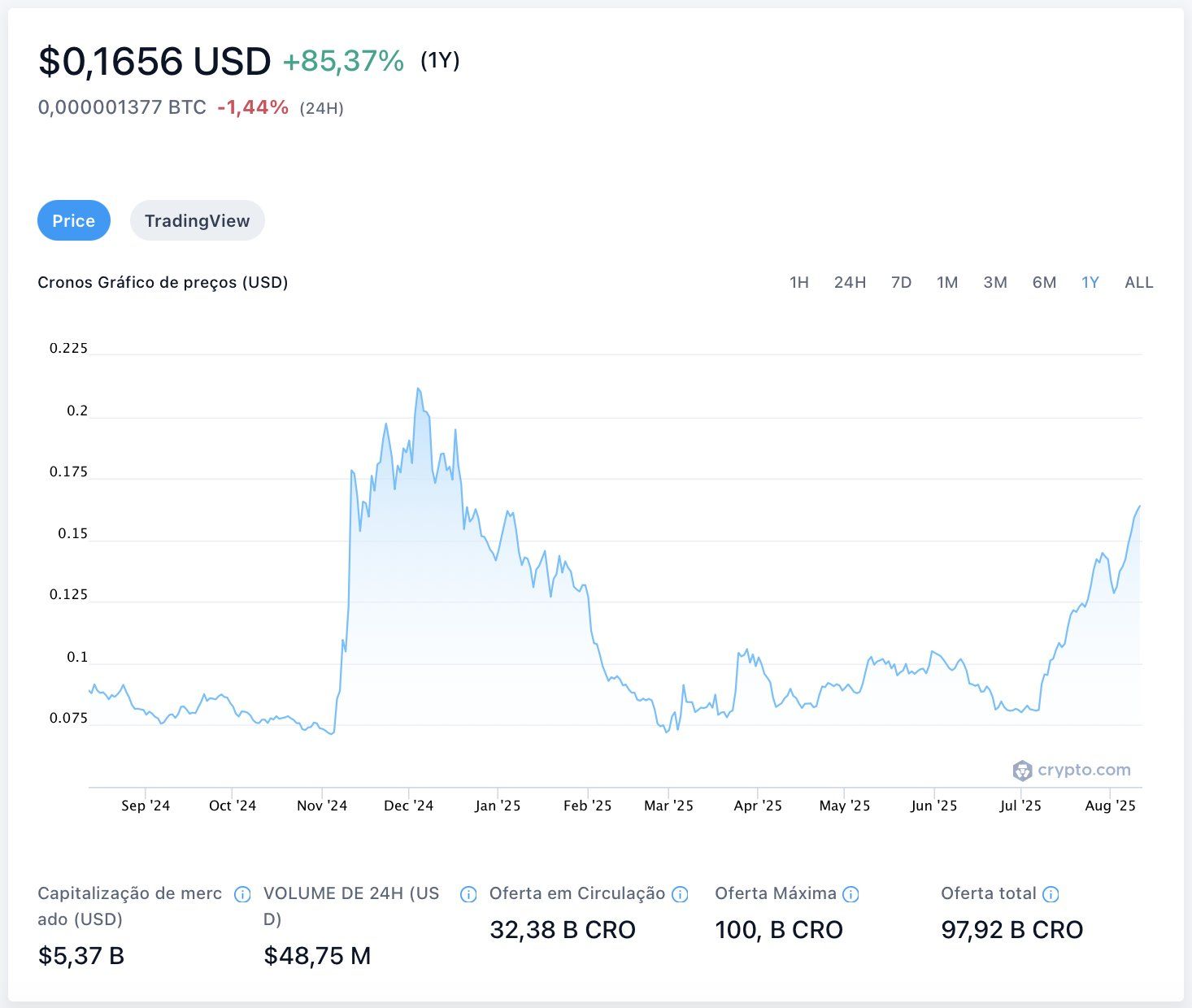
Task: Click the Nov '24 x-axis label
Action: tap(321, 806)
